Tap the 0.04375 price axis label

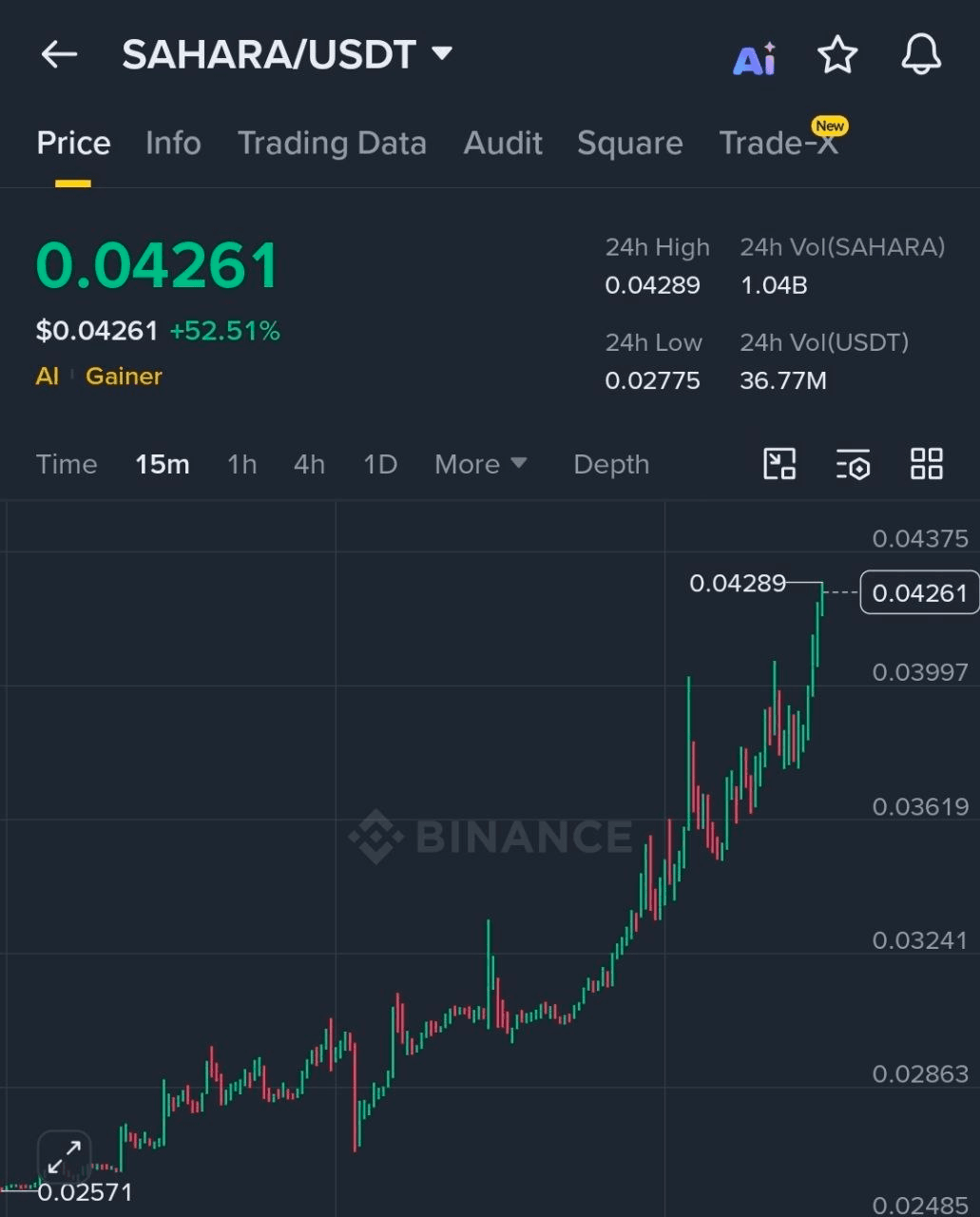[920, 539]
